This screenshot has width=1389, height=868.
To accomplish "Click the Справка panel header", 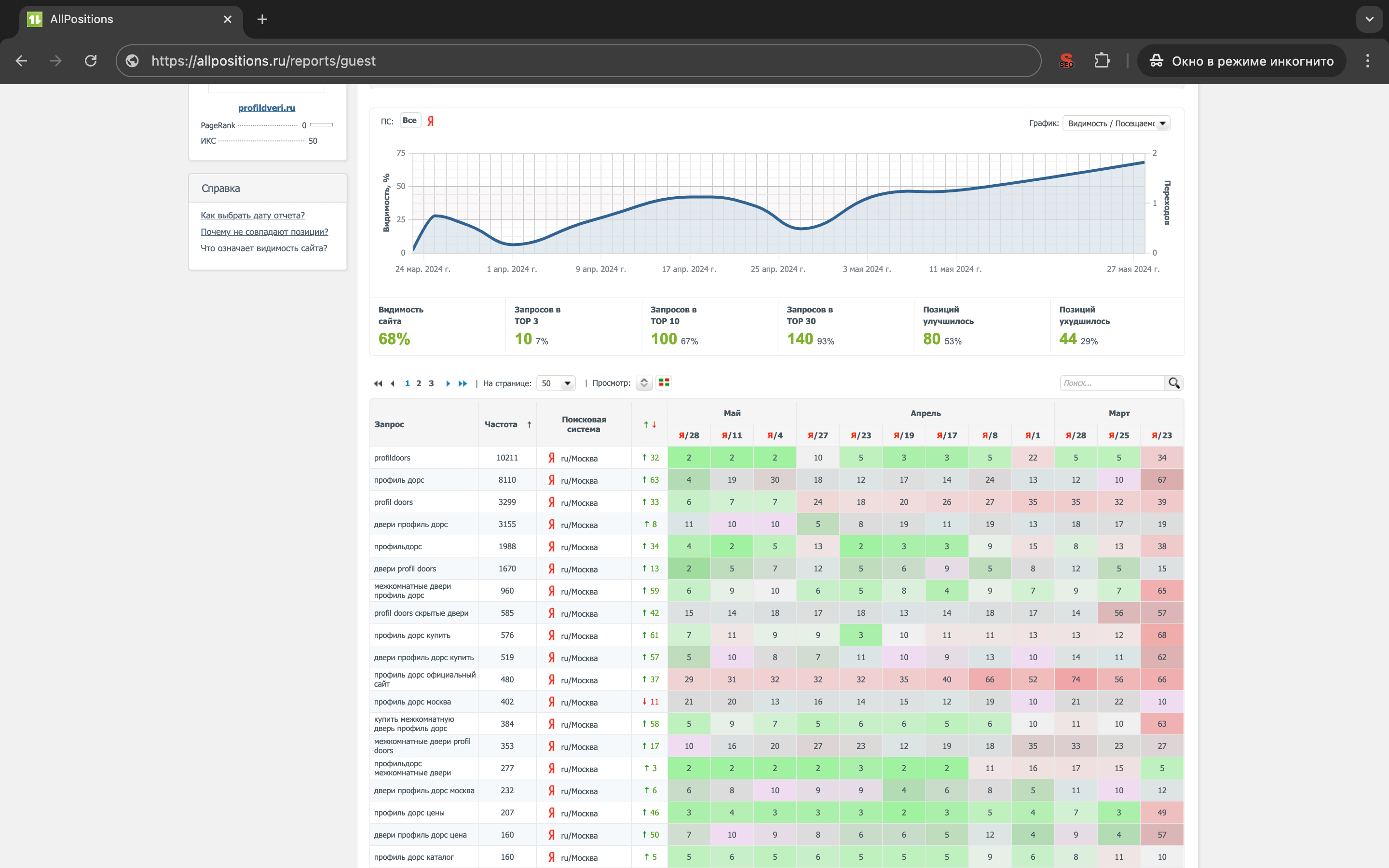I will point(268,188).
